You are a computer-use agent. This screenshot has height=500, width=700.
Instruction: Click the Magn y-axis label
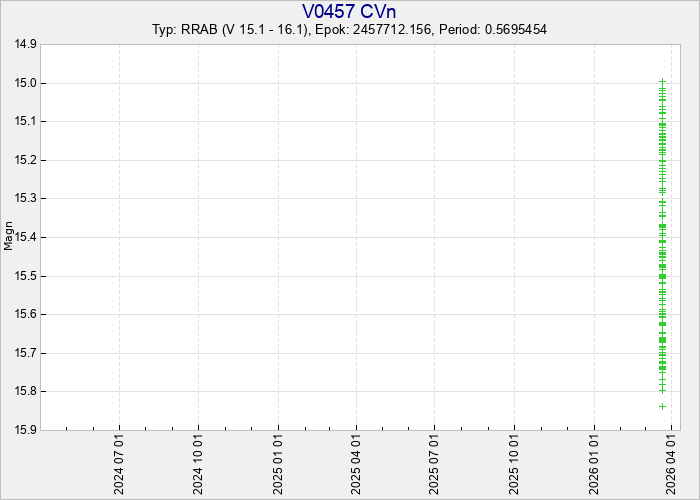[x=9, y=237]
